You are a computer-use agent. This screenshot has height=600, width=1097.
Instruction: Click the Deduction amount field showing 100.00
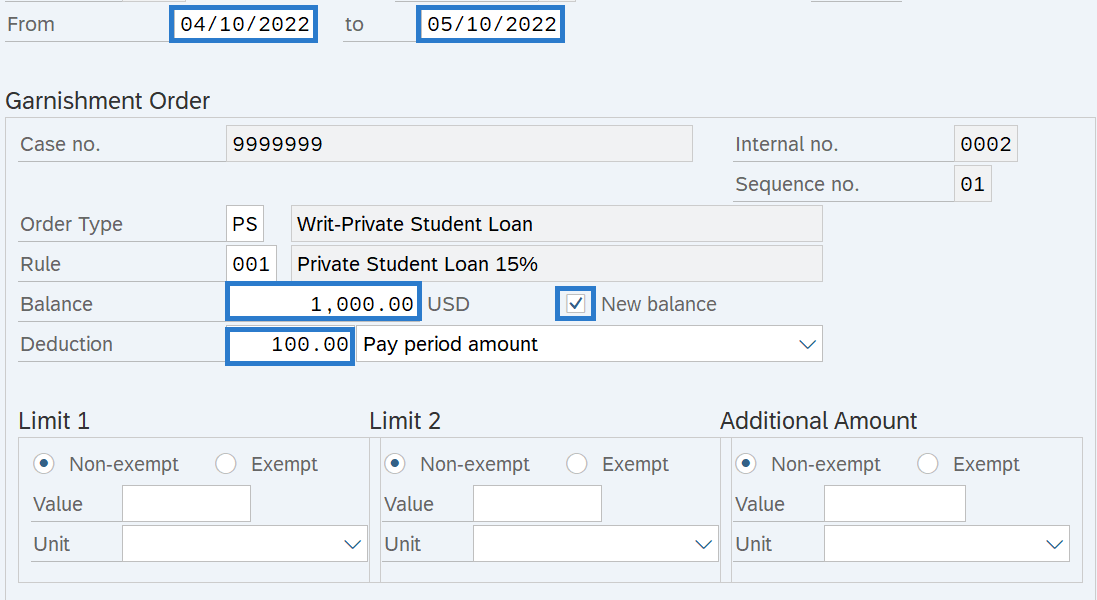coord(289,344)
